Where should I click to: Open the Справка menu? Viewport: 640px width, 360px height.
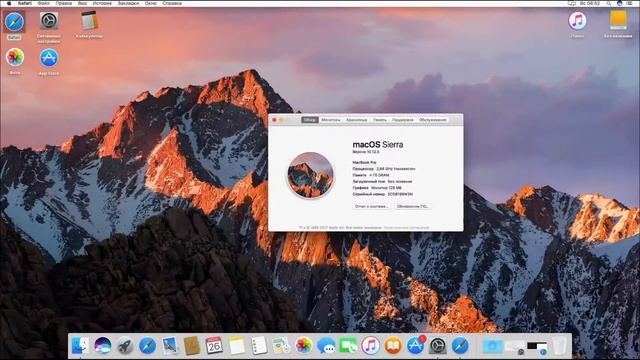click(172, 3)
